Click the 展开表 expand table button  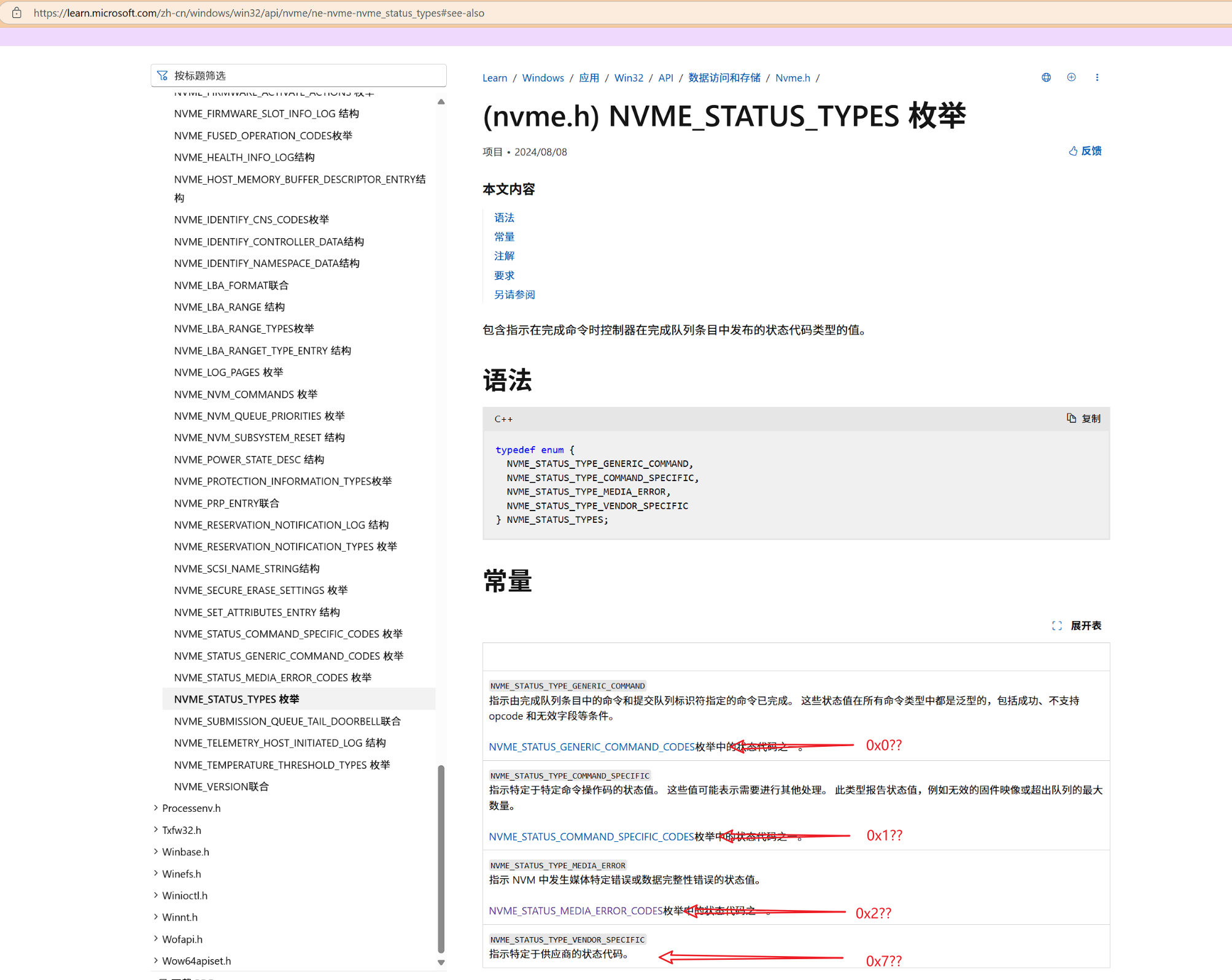point(1077,625)
